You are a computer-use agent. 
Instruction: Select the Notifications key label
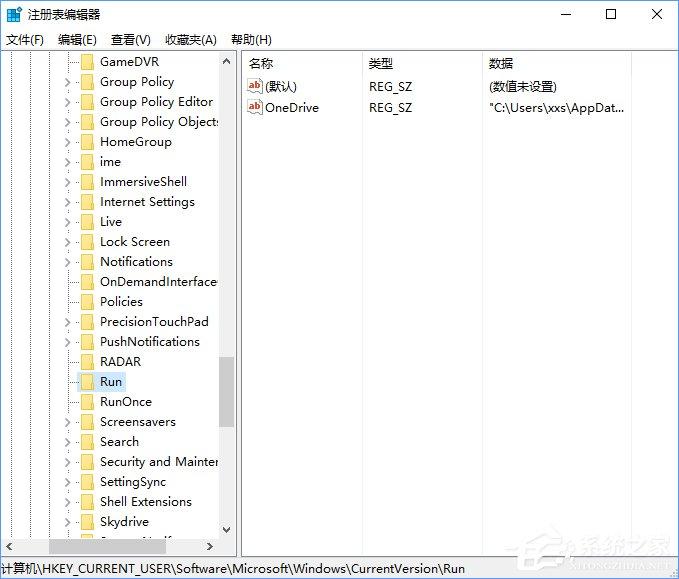136,262
